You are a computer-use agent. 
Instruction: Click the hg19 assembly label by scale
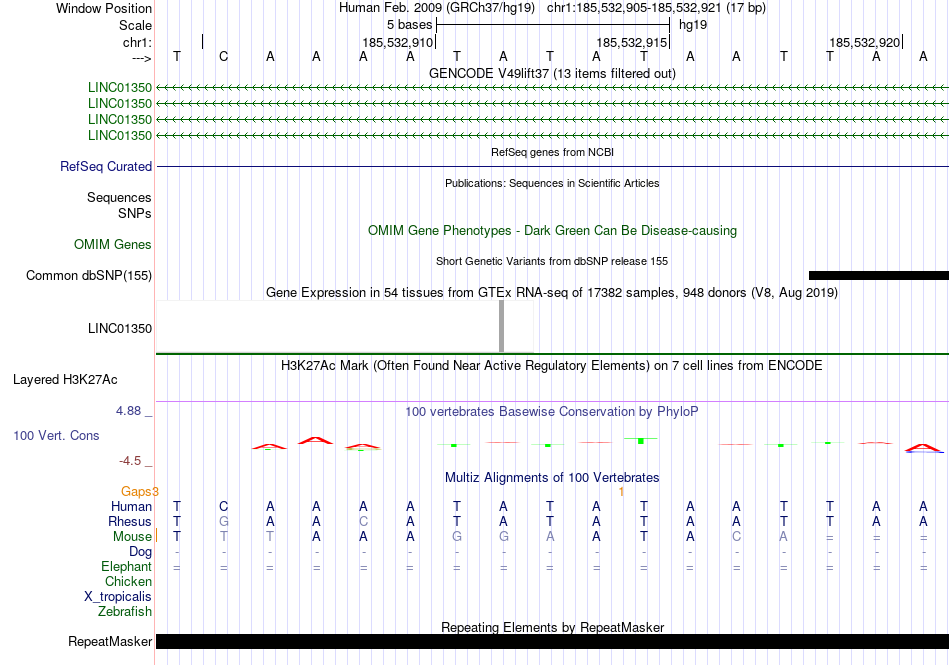pos(693,25)
